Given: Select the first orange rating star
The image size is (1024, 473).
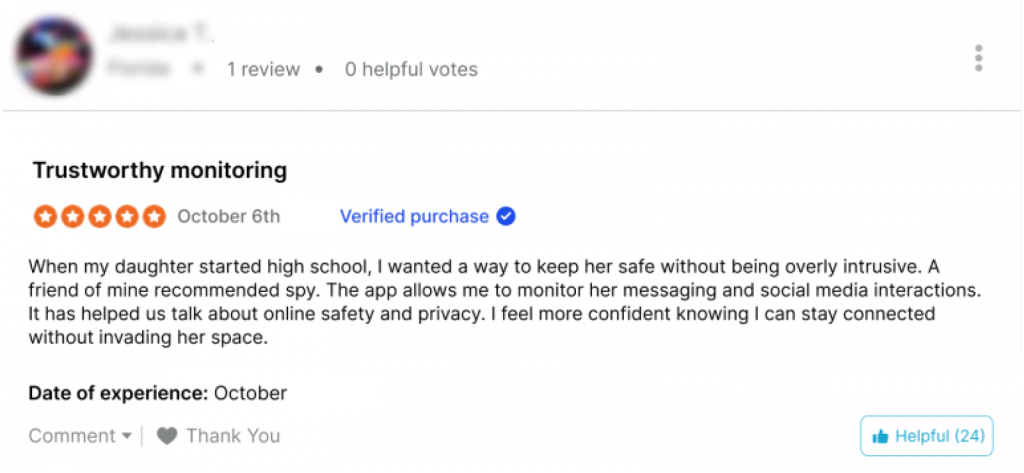Looking at the screenshot, I should pos(45,216).
